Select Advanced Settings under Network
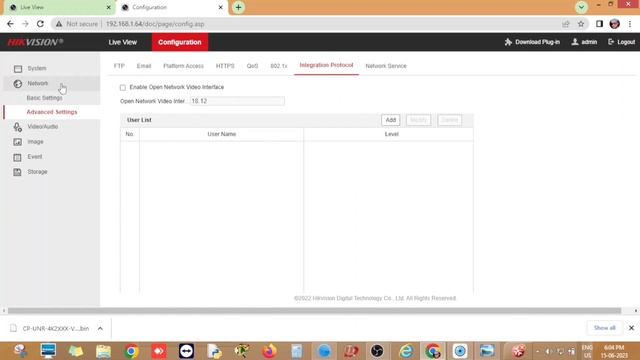Screen dimensions: 640x360 tap(52, 112)
